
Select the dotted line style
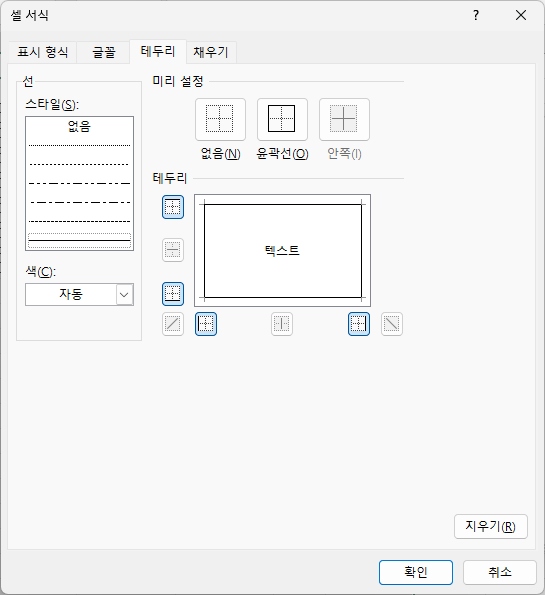pos(79,145)
